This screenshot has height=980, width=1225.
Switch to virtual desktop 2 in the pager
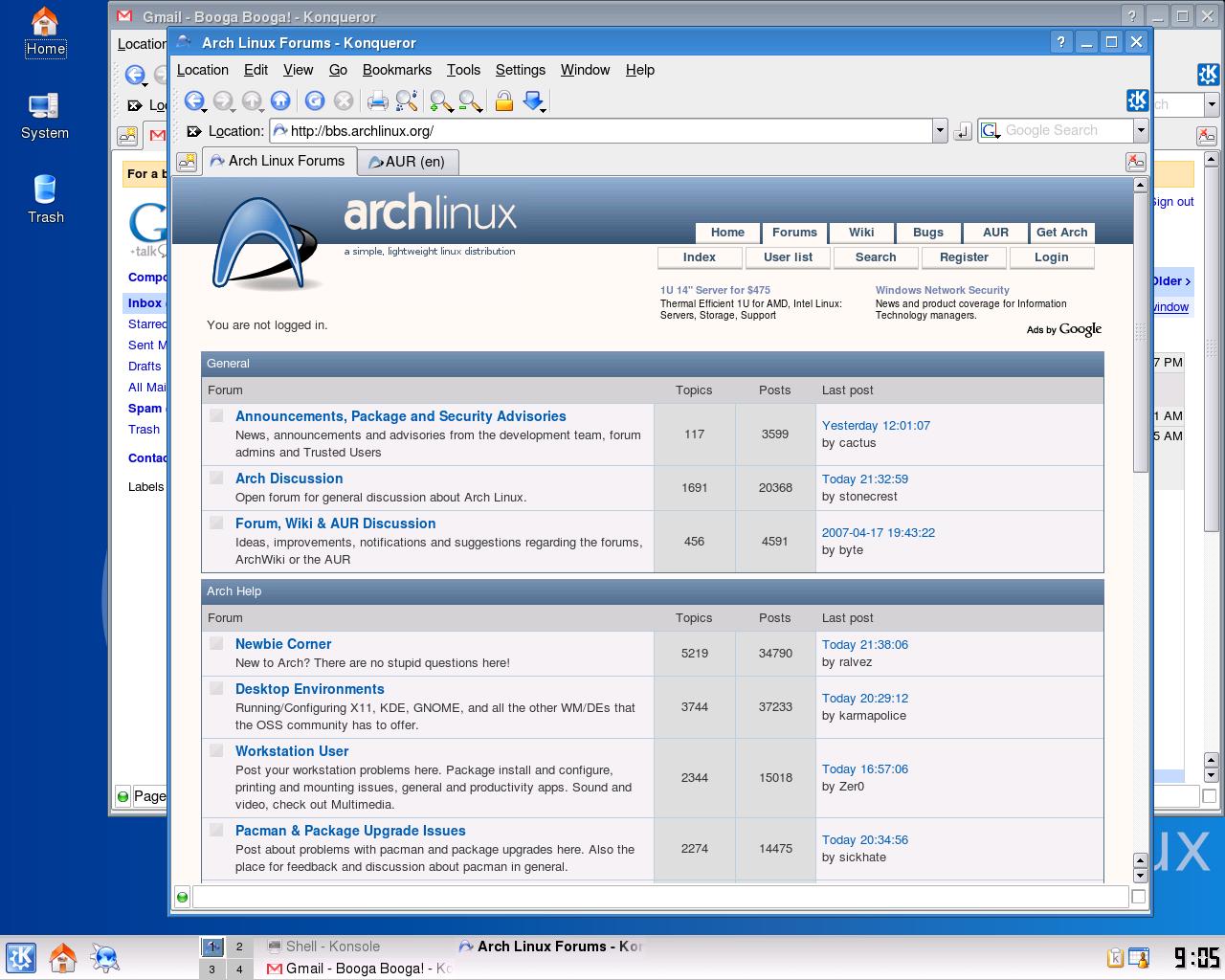tap(239, 947)
